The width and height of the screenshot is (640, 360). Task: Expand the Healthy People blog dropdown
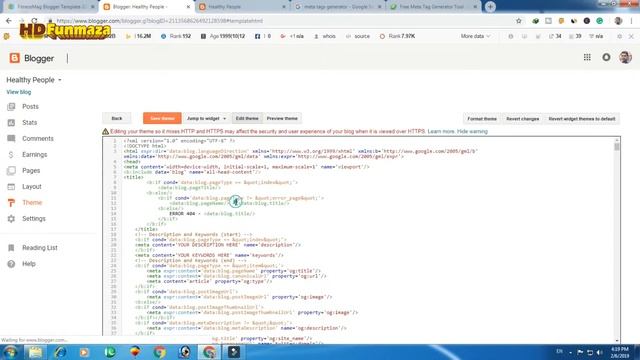tap(60, 80)
